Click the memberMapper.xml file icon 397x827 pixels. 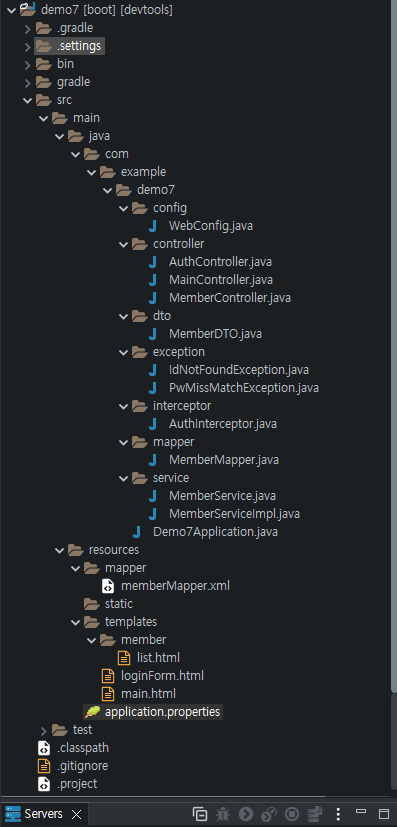click(x=108, y=586)
